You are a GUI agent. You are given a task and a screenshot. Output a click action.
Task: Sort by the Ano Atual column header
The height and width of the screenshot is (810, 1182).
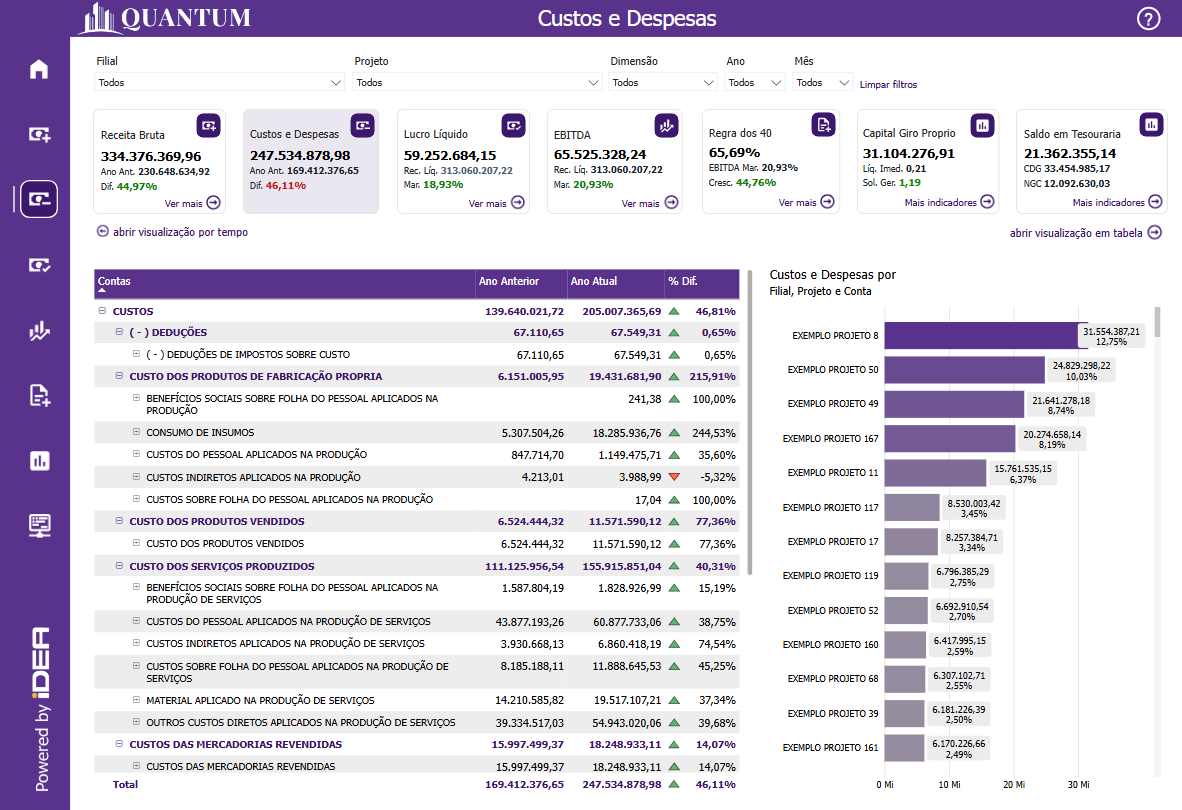click(594, 281)
